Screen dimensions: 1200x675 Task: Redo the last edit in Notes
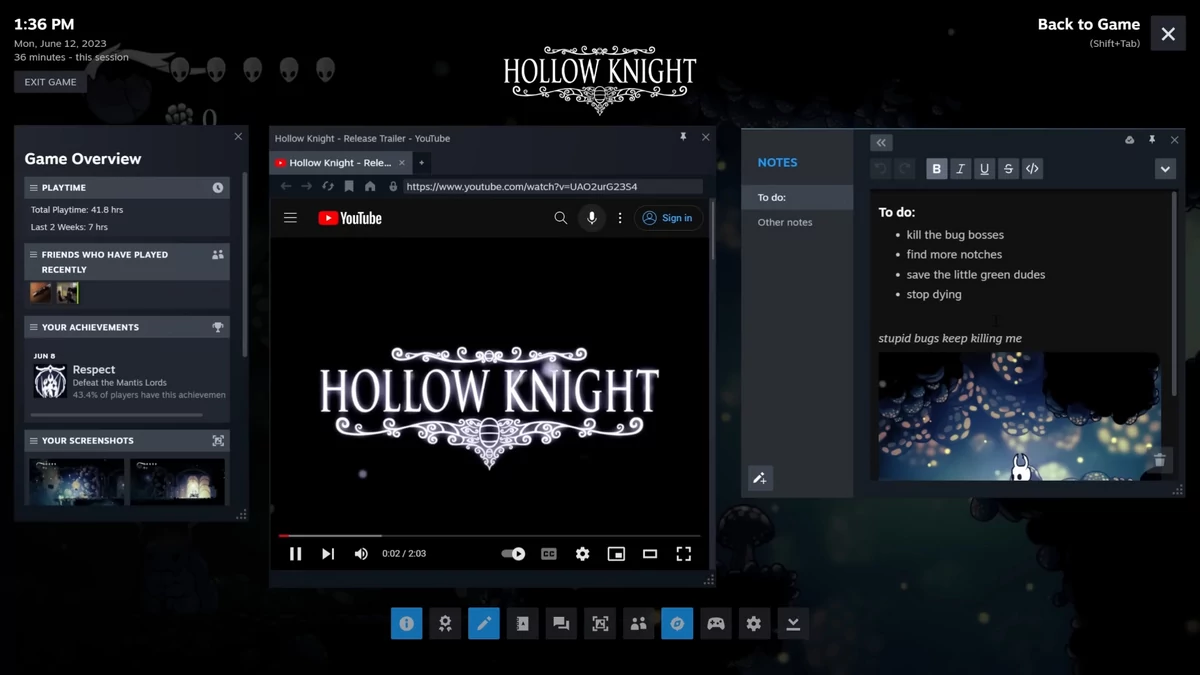pyautogui.click(x=904, y=169)
